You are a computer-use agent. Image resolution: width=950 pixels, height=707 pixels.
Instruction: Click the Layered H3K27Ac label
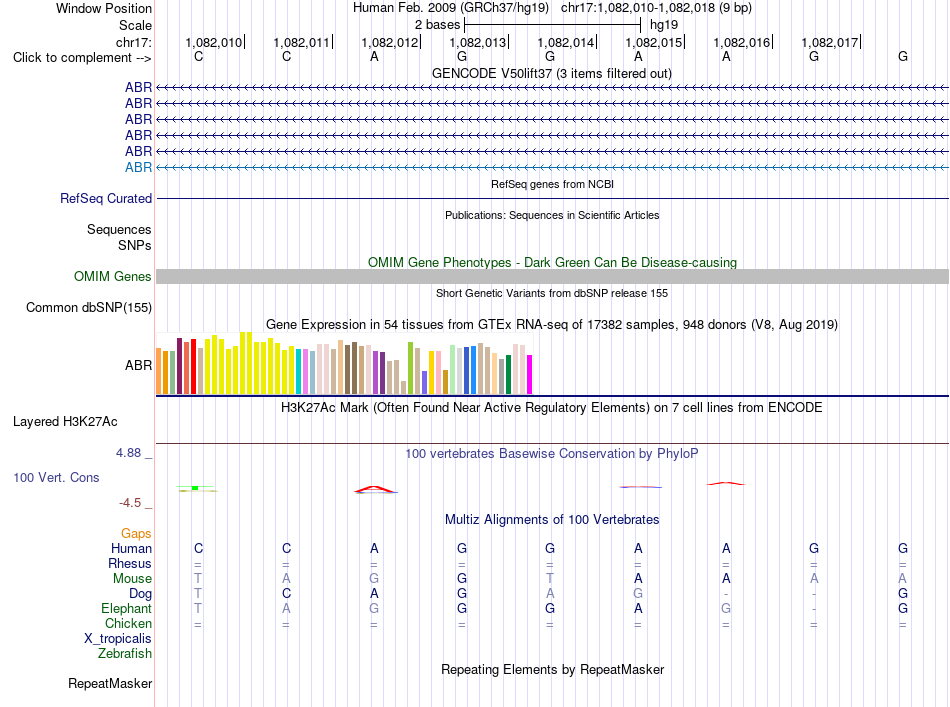[65, 422]
